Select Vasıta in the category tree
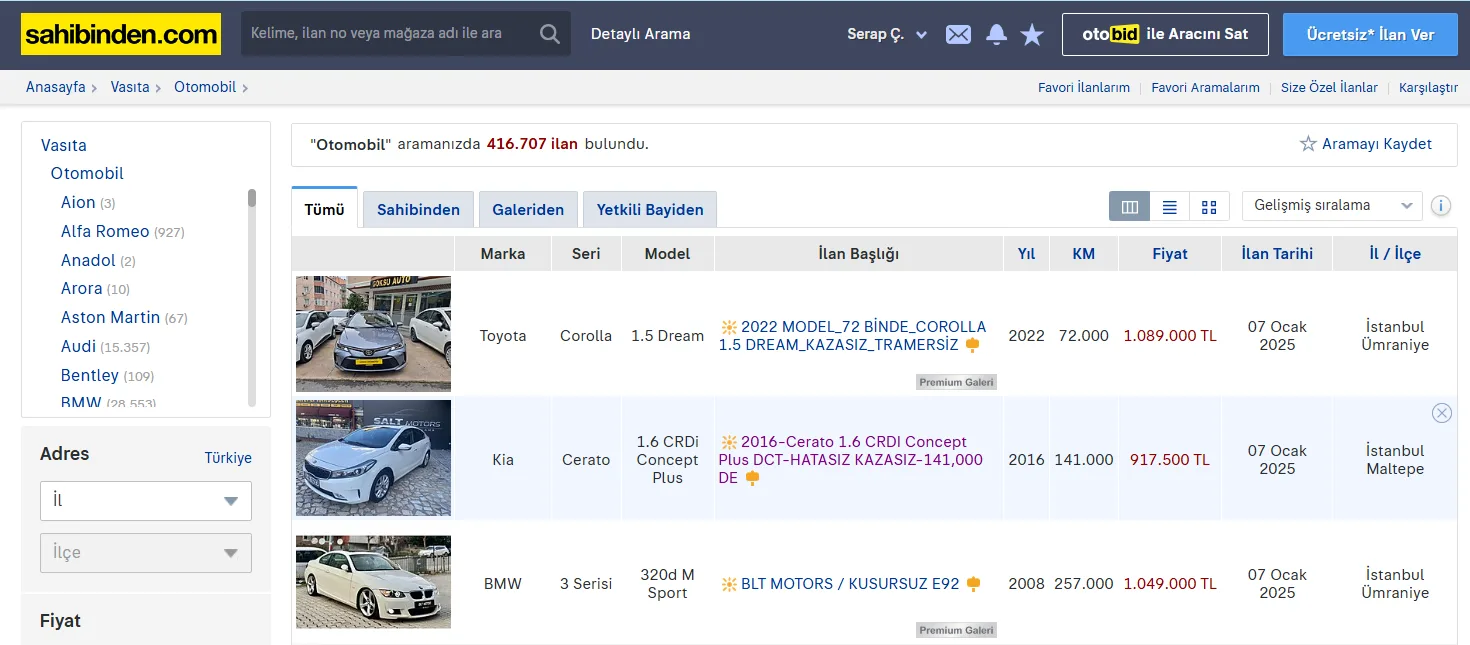This screenshot has height=645, width=1470. pos(64,145)
